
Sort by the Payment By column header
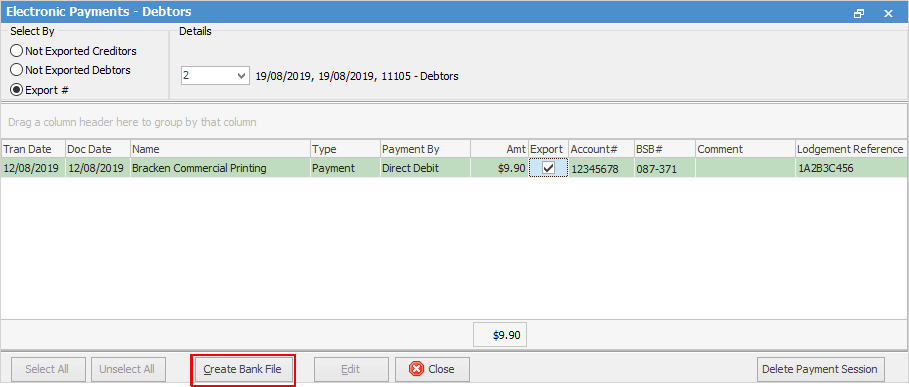coord(425,149)
